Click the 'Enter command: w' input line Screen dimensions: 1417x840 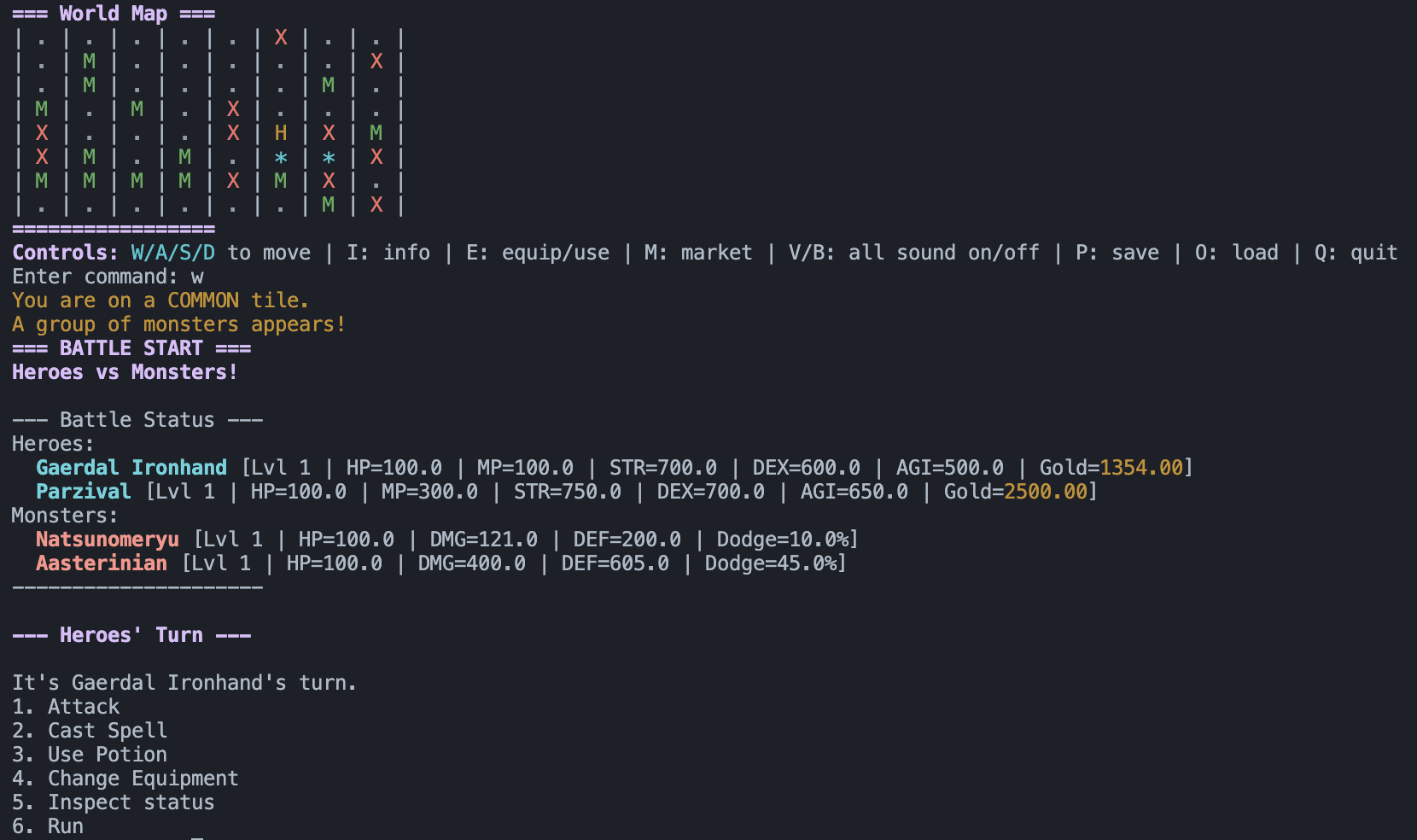[x=108, y=277]
